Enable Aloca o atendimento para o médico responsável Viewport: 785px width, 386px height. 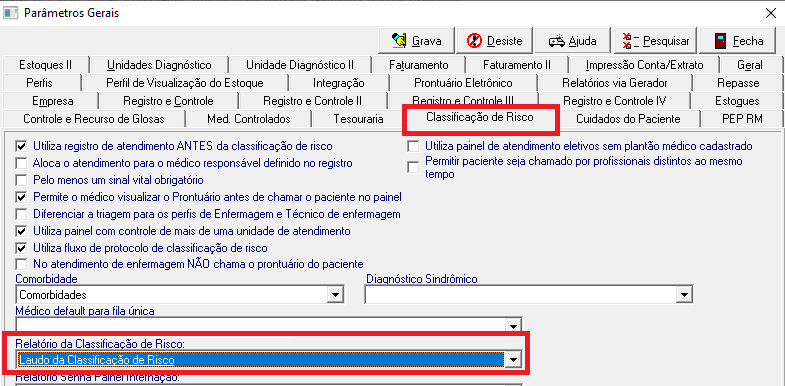(x=22, y=163)
